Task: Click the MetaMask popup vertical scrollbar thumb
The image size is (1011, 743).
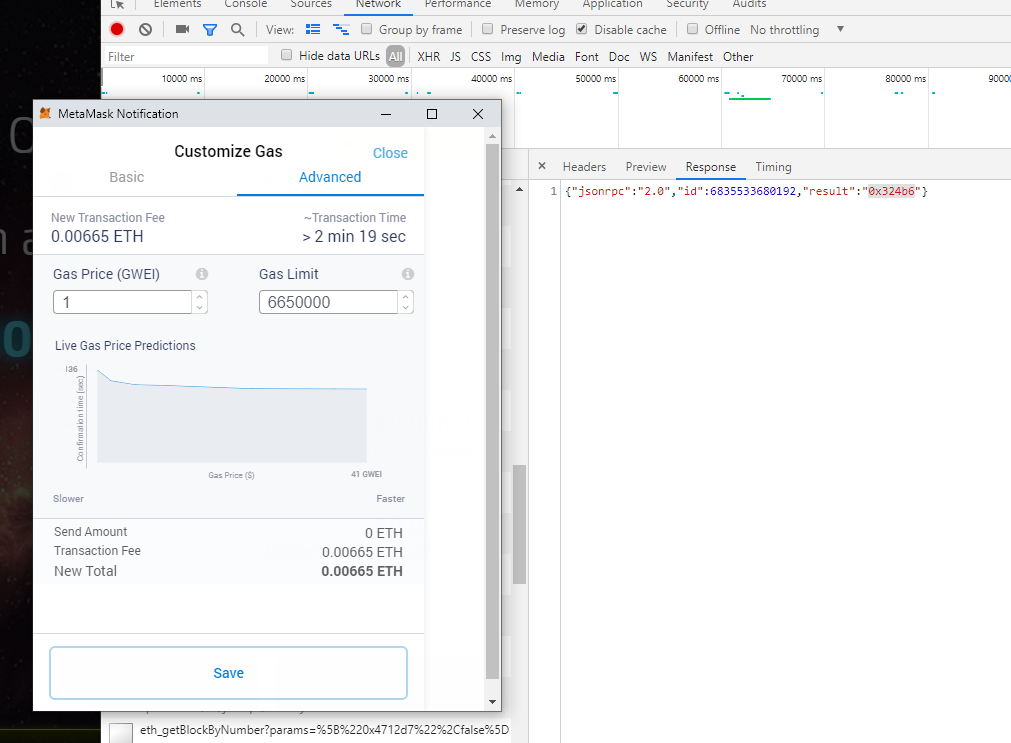Action: (x=493, y=411)
